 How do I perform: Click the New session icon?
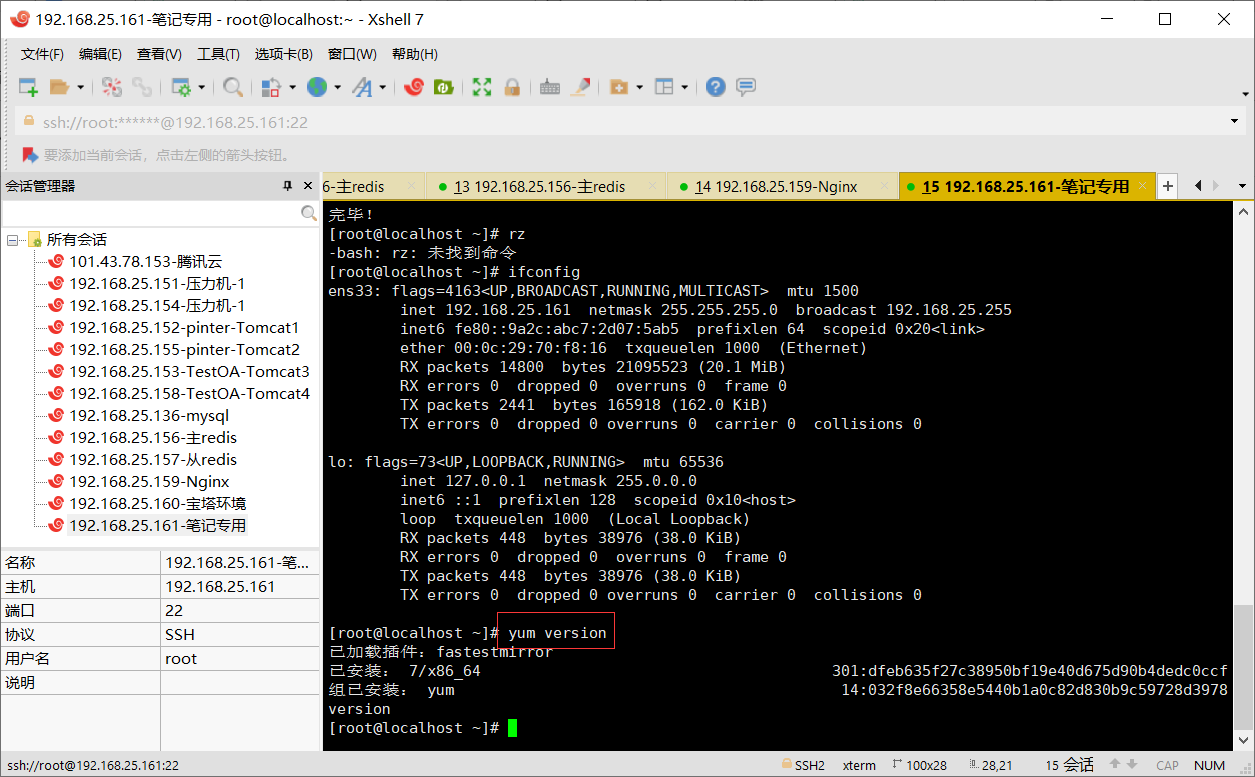pos(28,88)
